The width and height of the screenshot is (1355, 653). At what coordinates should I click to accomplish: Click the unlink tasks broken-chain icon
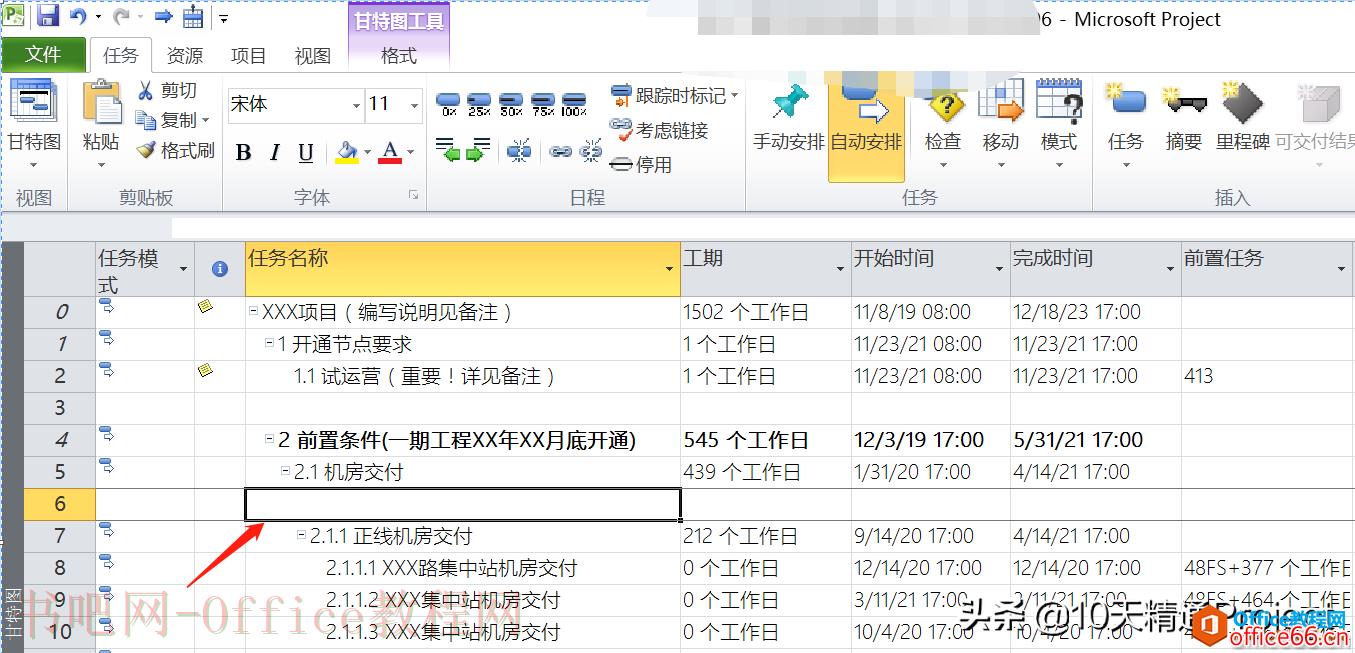(x=592, y=150)
